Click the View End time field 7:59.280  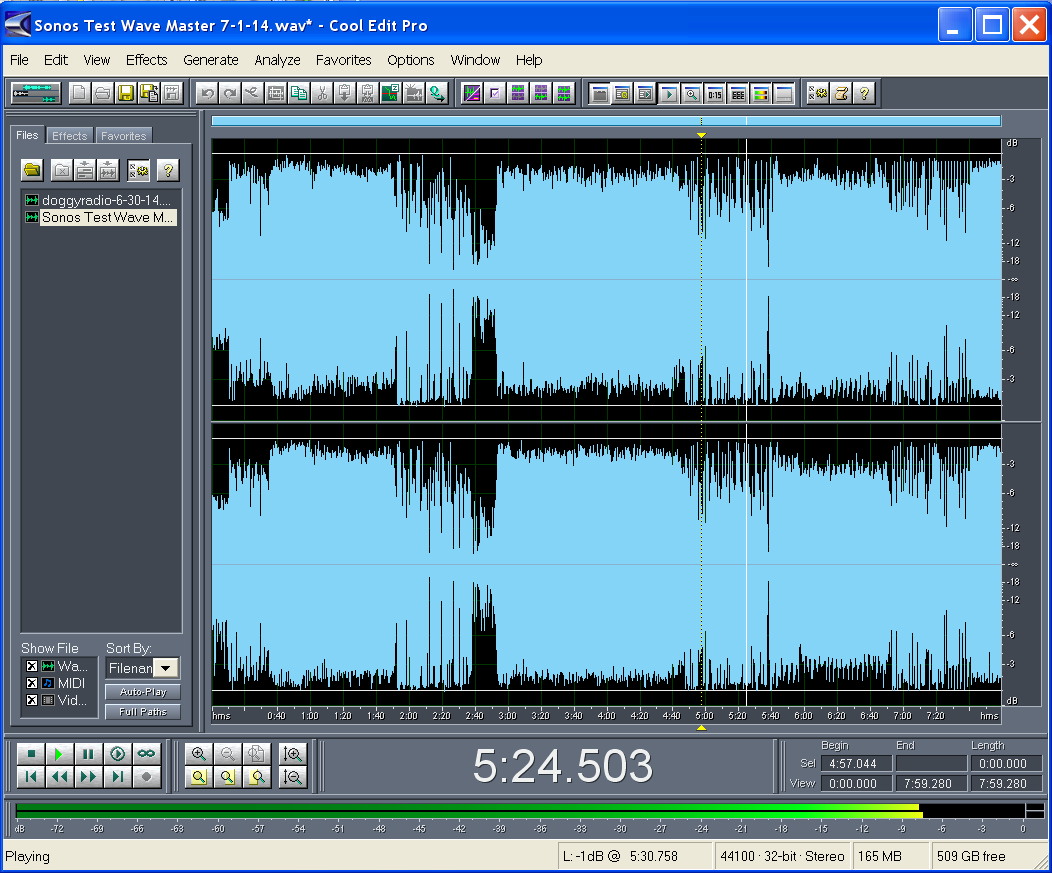point(931,784)
